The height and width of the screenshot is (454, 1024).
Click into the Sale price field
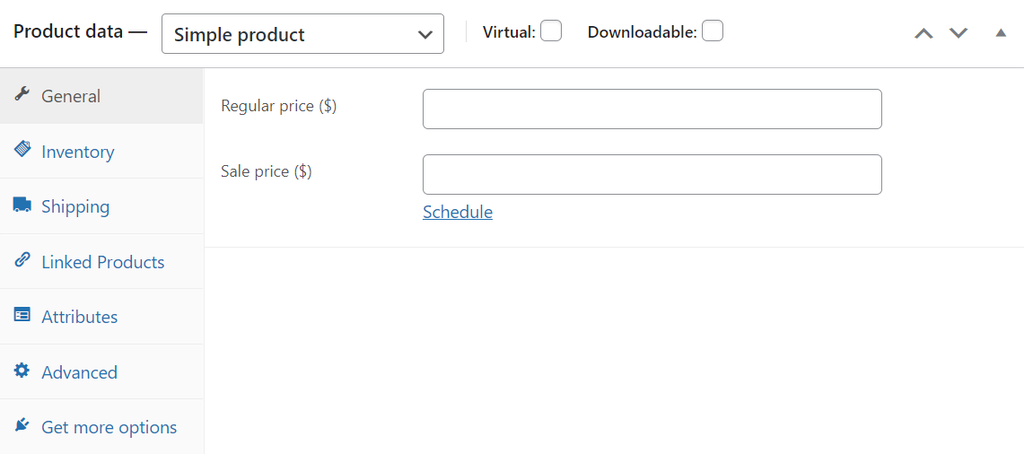point(652,174)
